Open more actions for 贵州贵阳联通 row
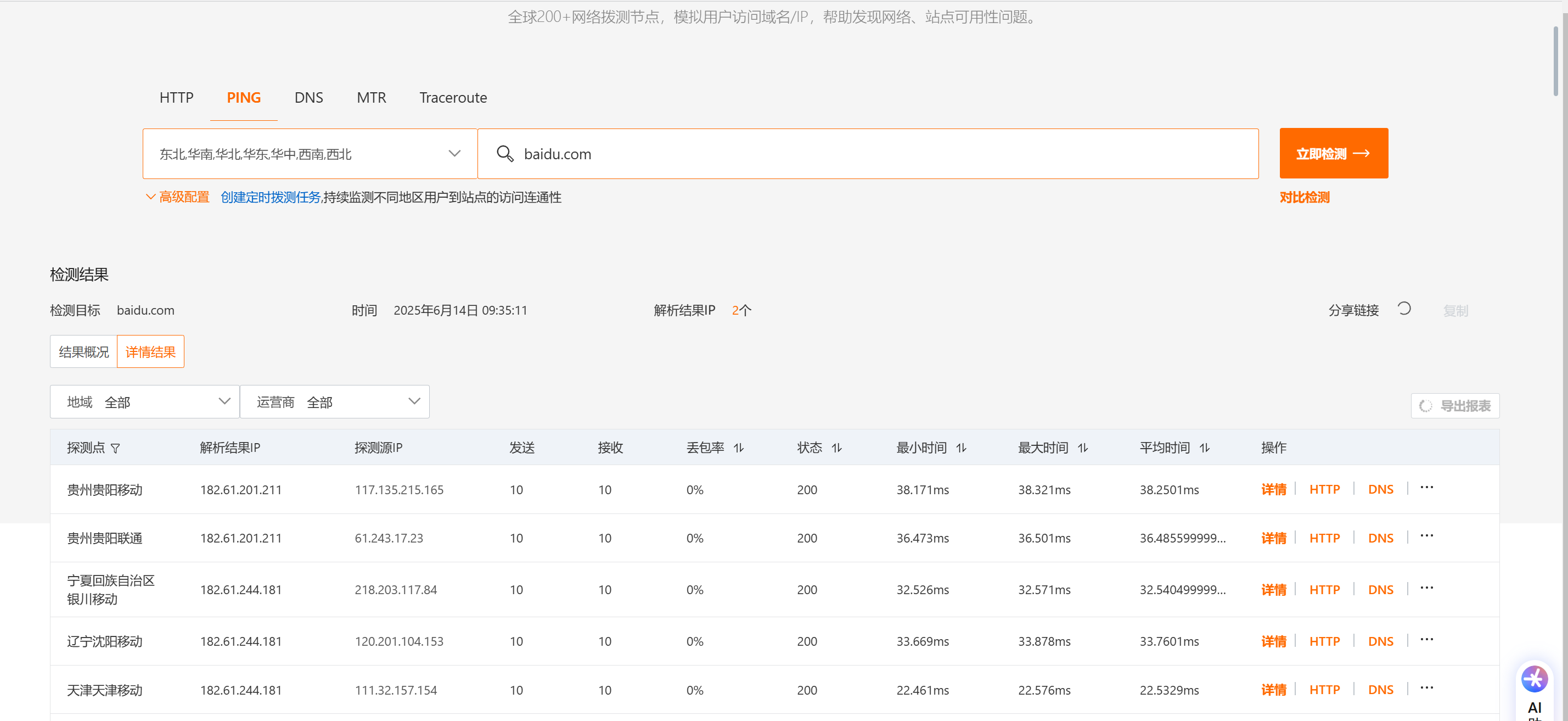The image size is (1568, 721). pos(1426,536)
